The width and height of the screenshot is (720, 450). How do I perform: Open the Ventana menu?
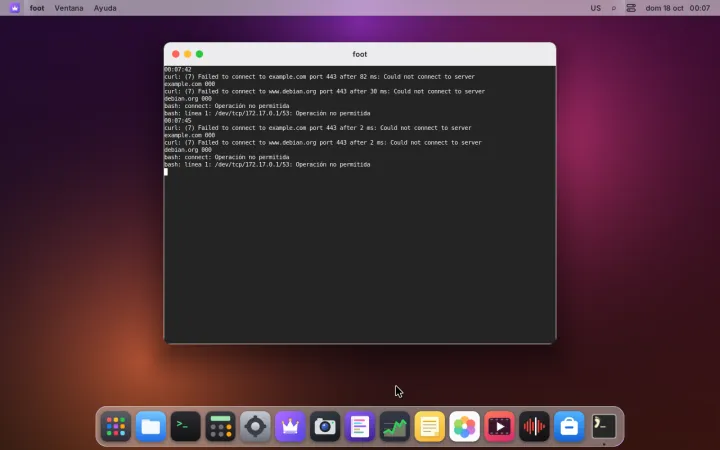(69, 8)
